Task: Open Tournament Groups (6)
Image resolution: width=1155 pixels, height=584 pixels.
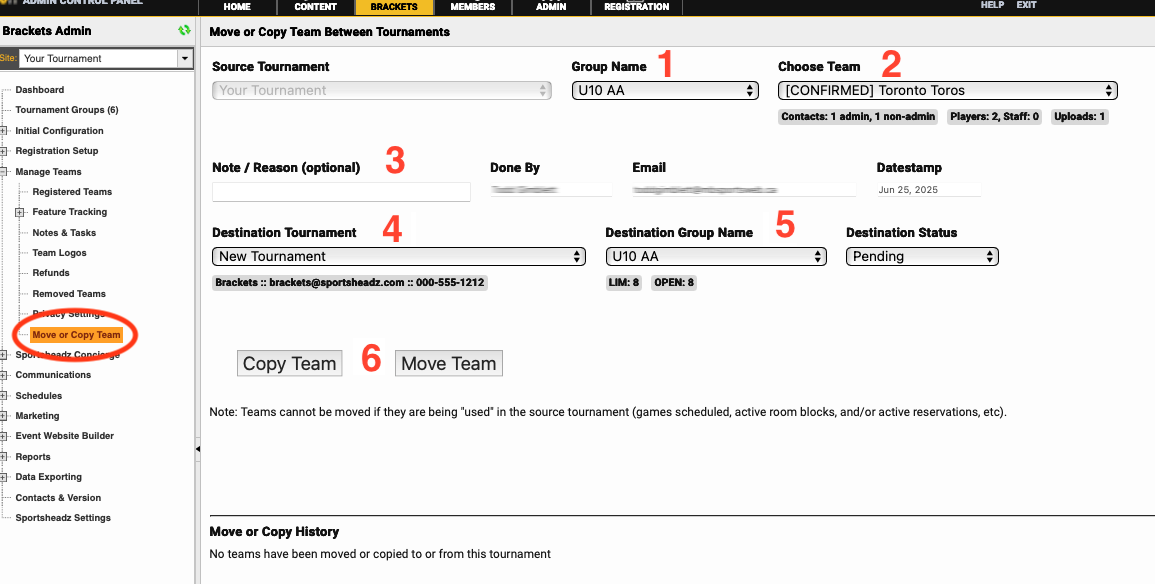Action: 67,110
